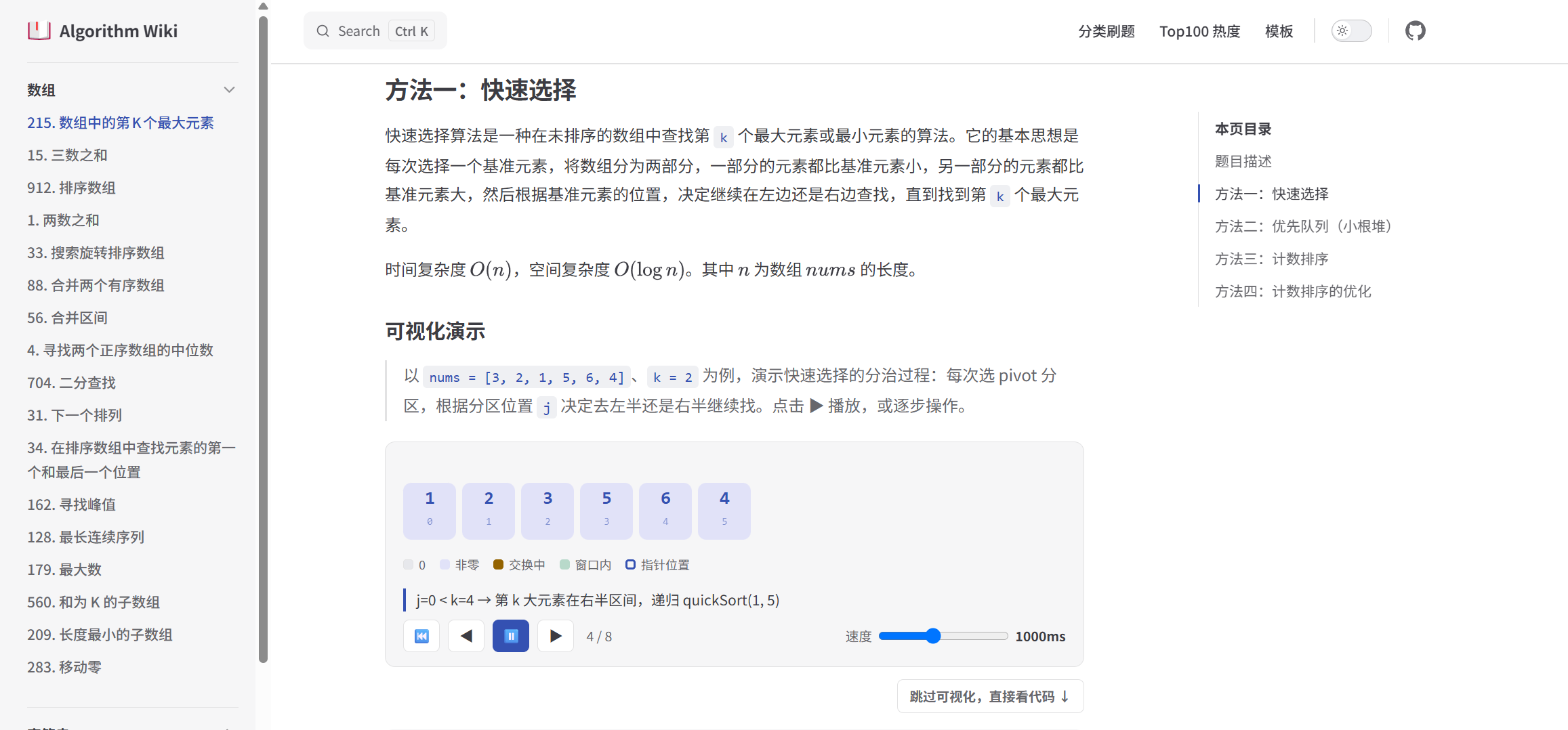Screen dimensions: 1568x730
Task: Open the GitHub repository icon
Action: pyautogui.click(x=1415, y=30)
